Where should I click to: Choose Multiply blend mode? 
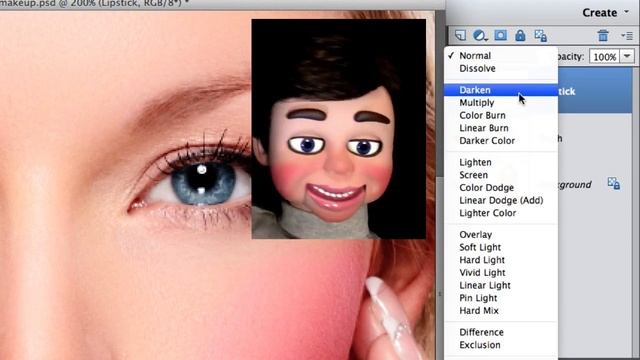501,102
